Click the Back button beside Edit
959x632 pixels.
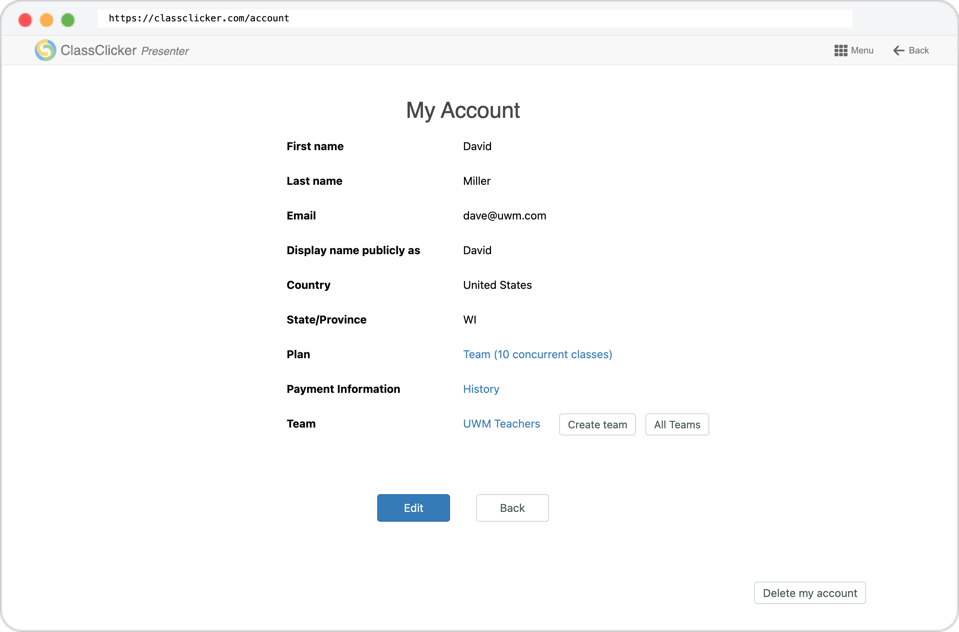click(x=513, y=508)
